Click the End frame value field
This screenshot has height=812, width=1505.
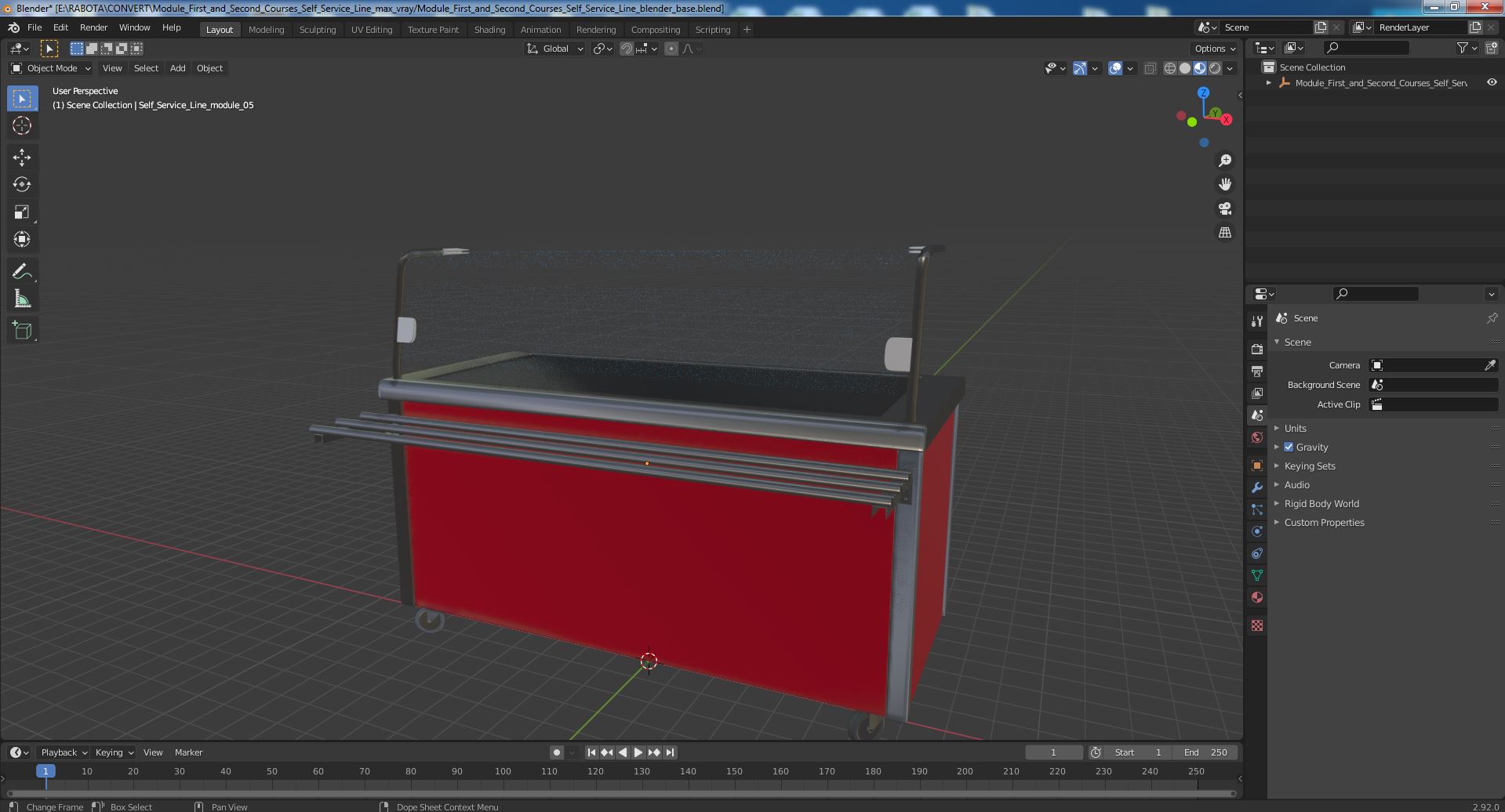coord(1205,752)
